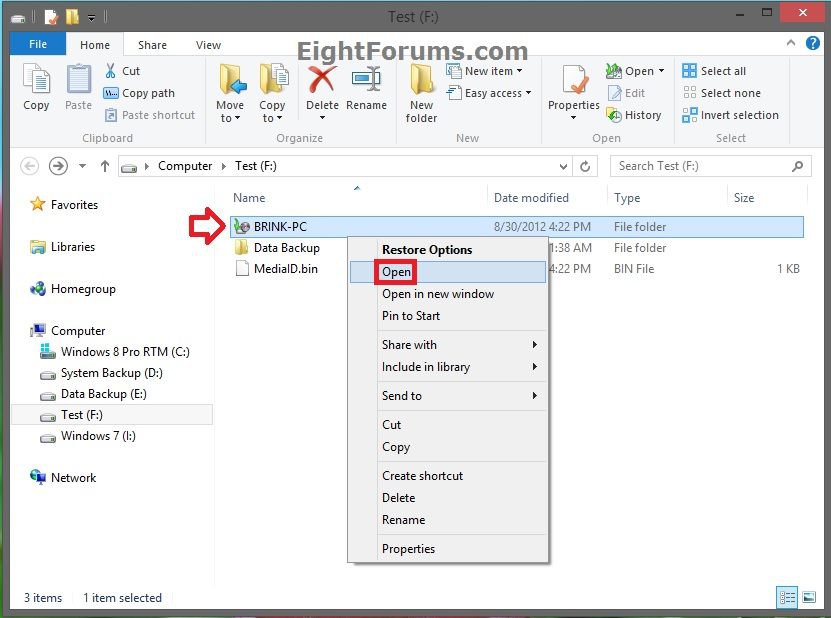This screenshot has height=618, width=831.
Task: Click the Edit command in ribbon
Action: click(x=626, y=93)
